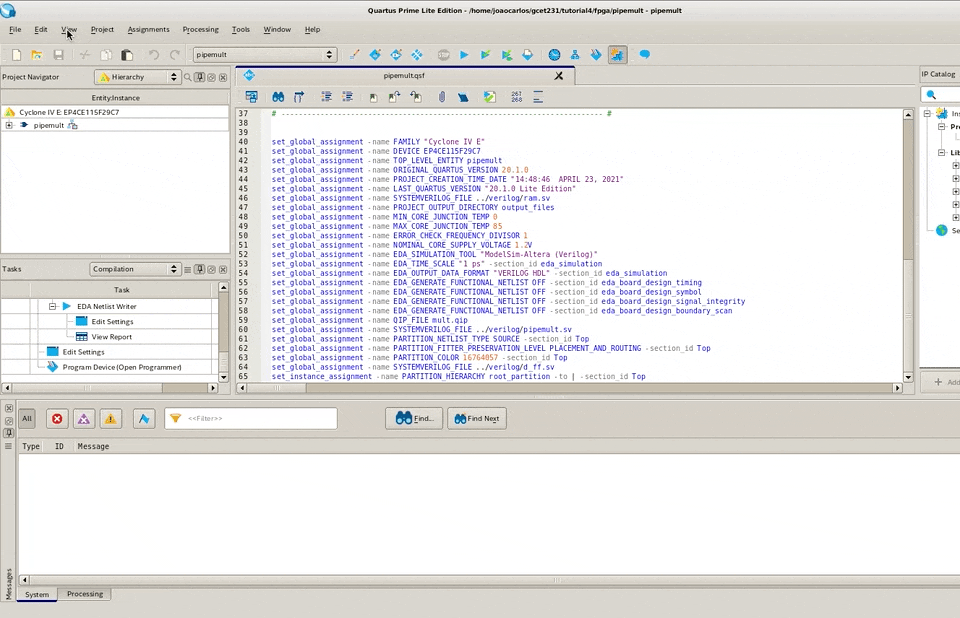The height and width of the screenshot is (618, 960).
Task: Click the Find Next button
Action: click(x=477, y=418)
